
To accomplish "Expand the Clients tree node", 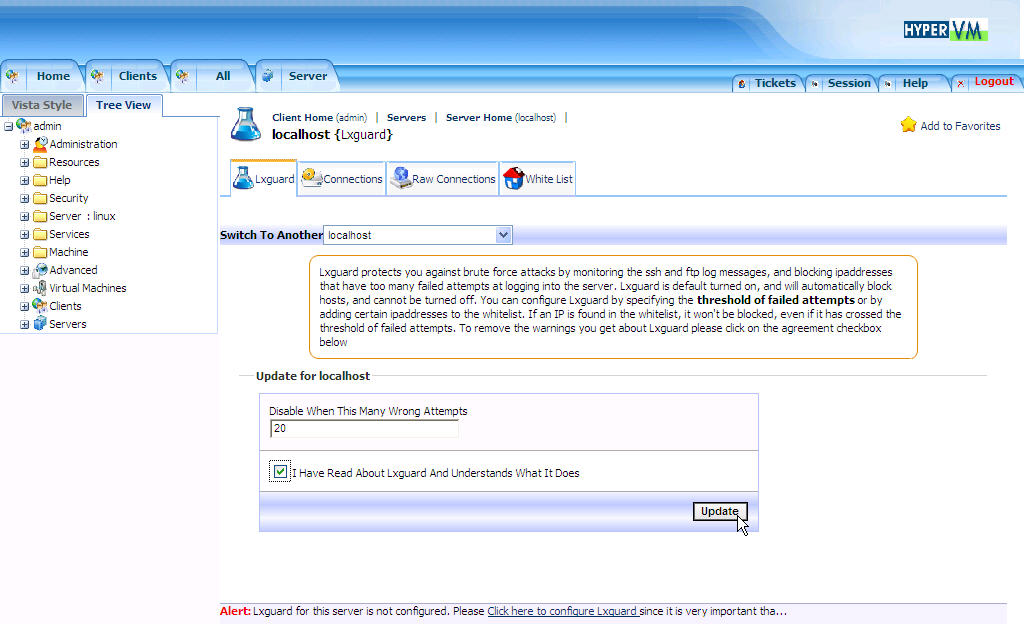I will (24, 306).
